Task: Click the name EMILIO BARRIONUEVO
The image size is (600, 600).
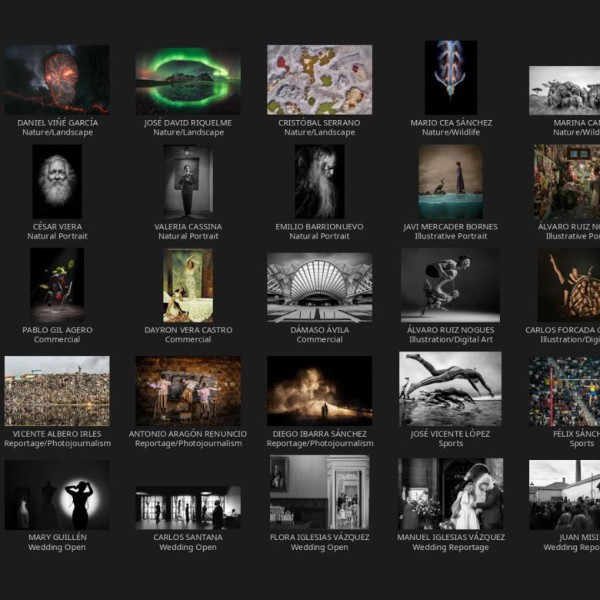Action: point(320,227)
